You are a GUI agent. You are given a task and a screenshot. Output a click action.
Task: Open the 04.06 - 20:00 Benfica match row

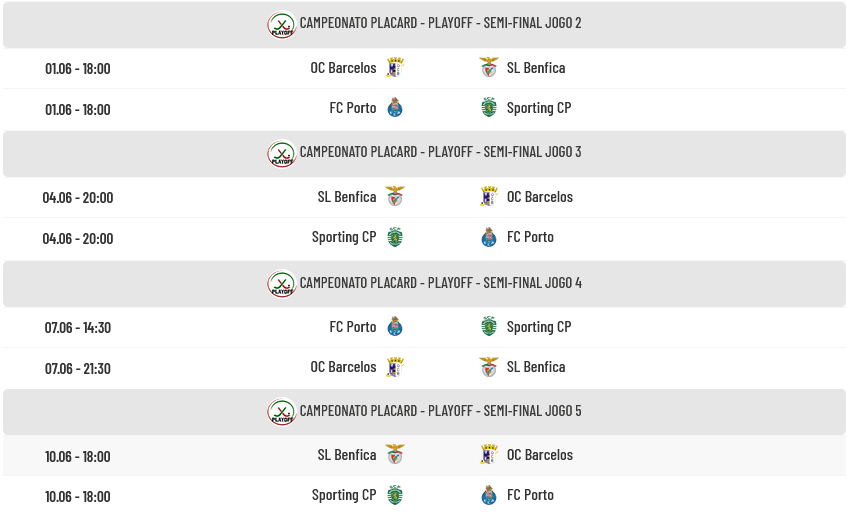coord(424,197)
